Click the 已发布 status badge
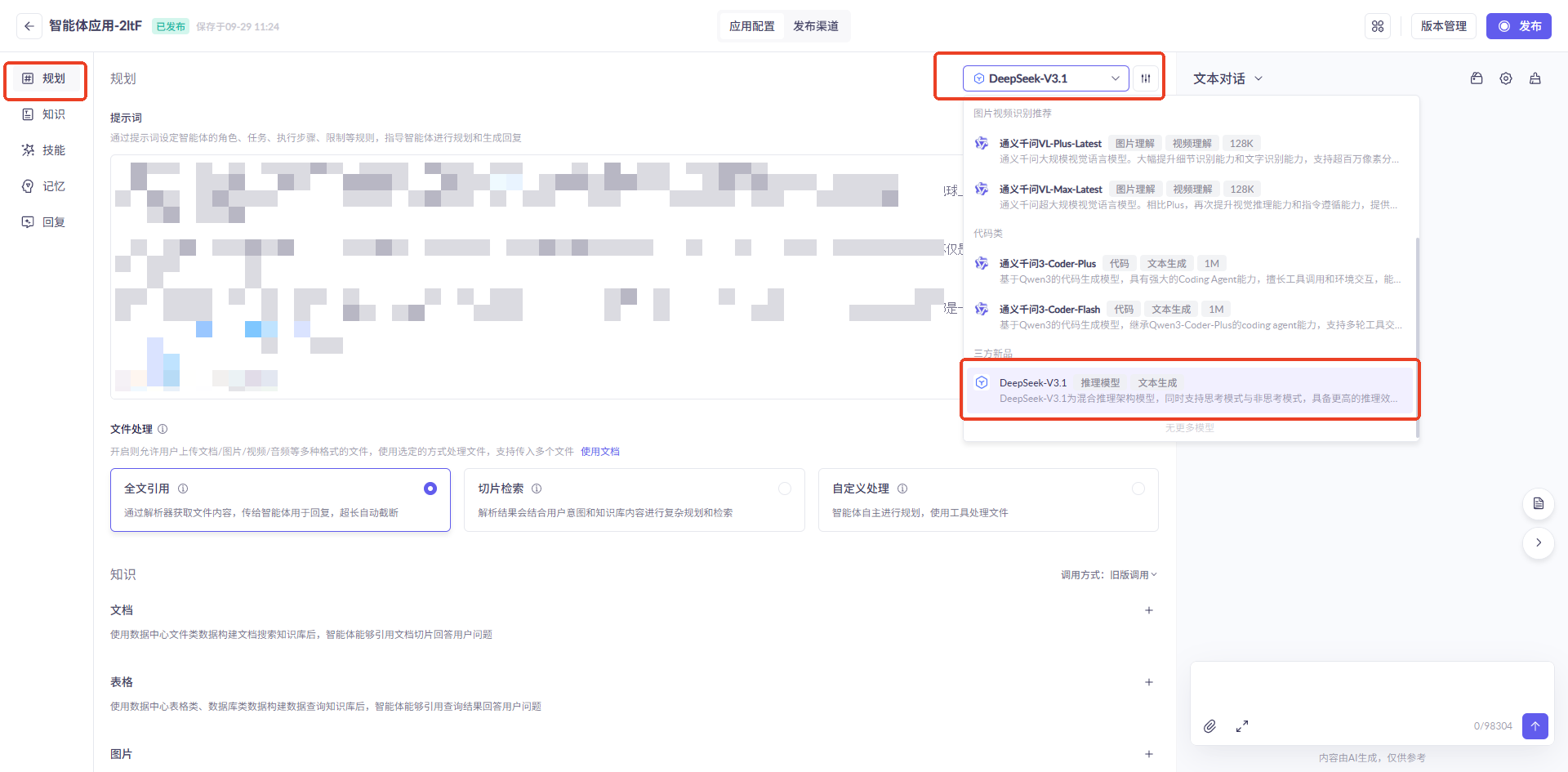Viewport: 1568px width, 772px height. [x=171, y=26]
